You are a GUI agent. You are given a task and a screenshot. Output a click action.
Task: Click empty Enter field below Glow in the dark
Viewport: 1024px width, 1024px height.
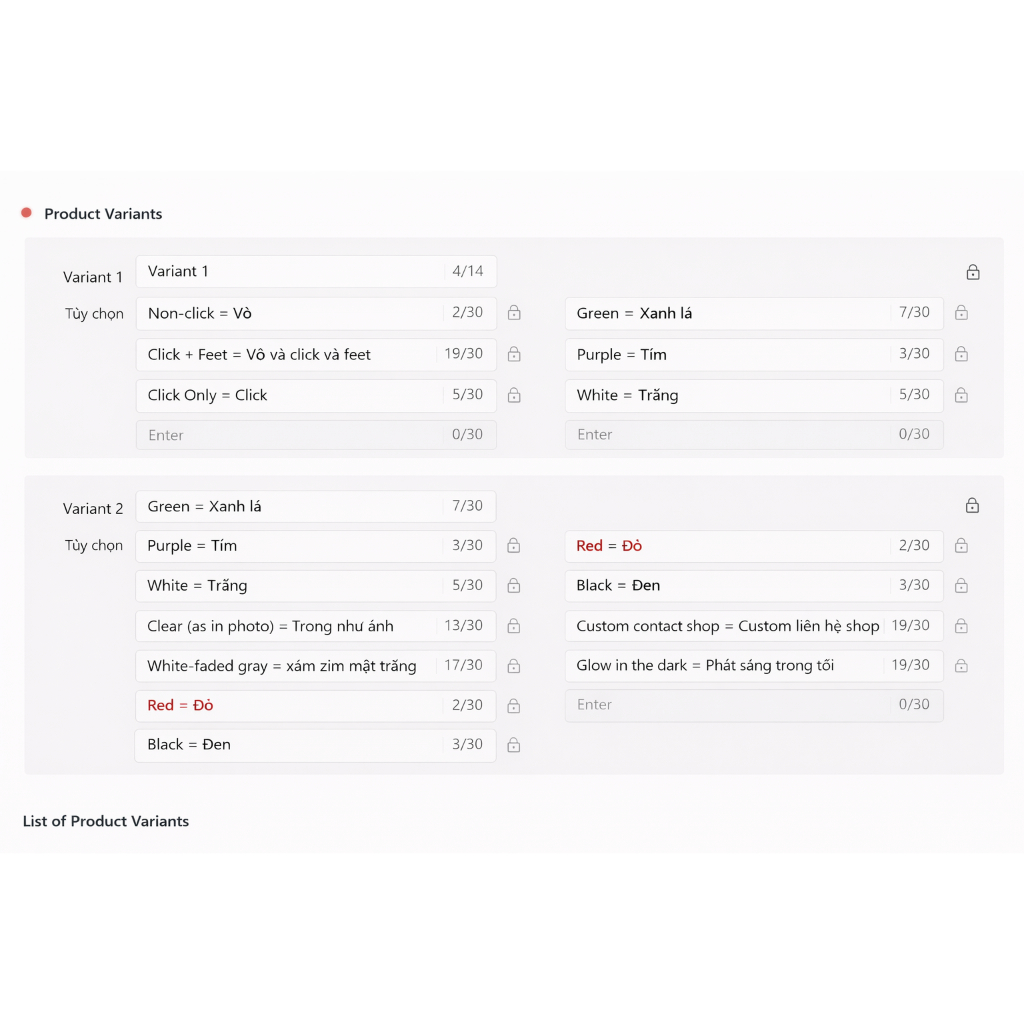tap(754, 705)
